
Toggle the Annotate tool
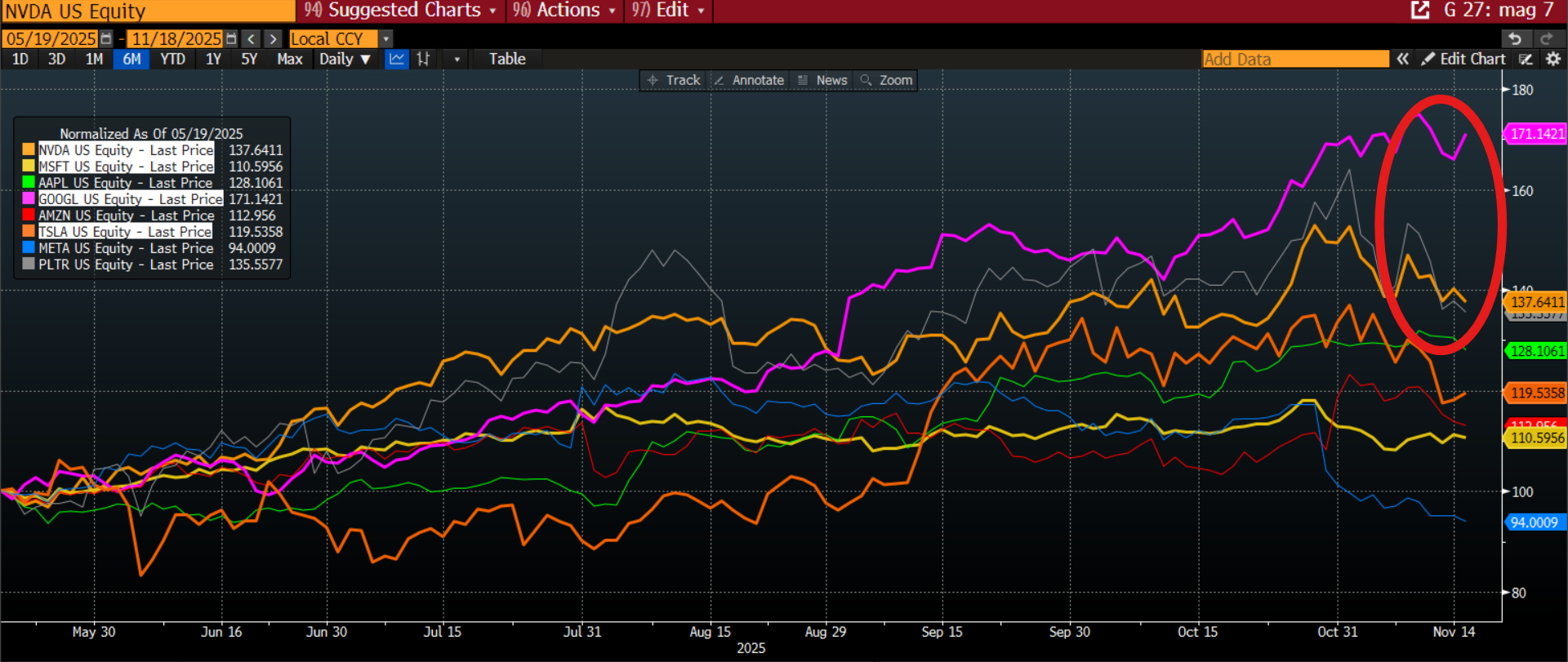[749, 80]
